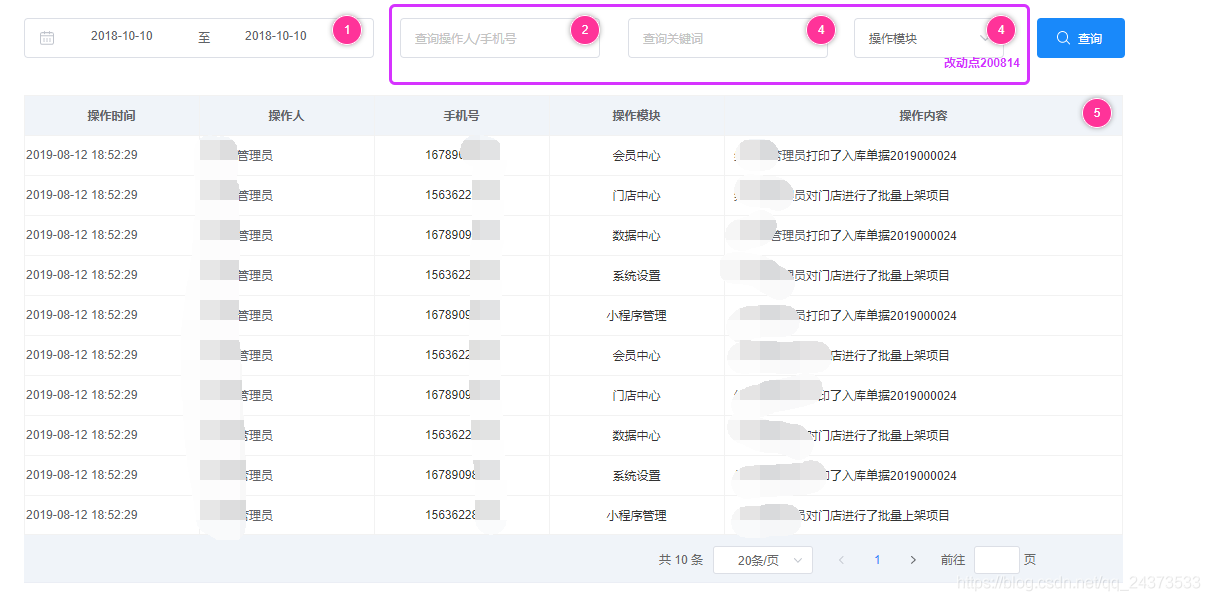Click the calendar icon in date picker
Screen dimensions: 1210x601
[47, 38]
